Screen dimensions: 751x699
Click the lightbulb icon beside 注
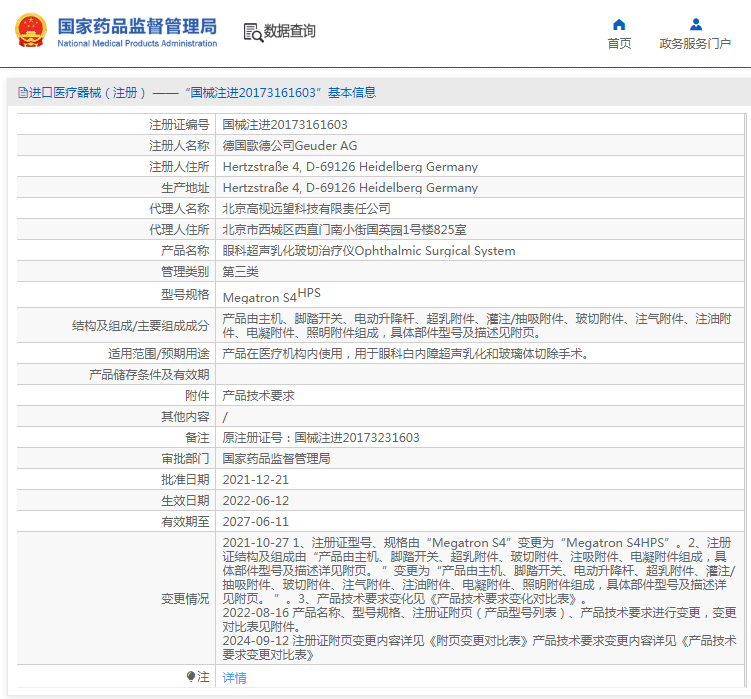[191, 676]
